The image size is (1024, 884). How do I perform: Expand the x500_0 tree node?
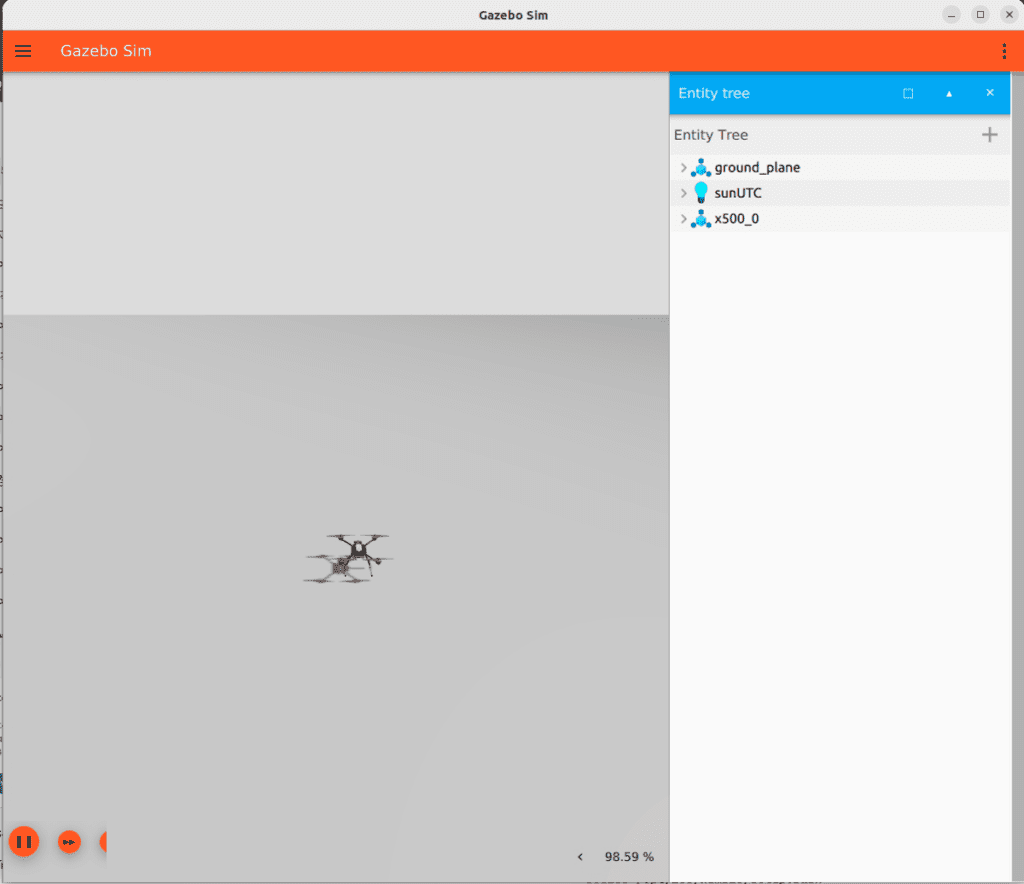tap(683, 219)
